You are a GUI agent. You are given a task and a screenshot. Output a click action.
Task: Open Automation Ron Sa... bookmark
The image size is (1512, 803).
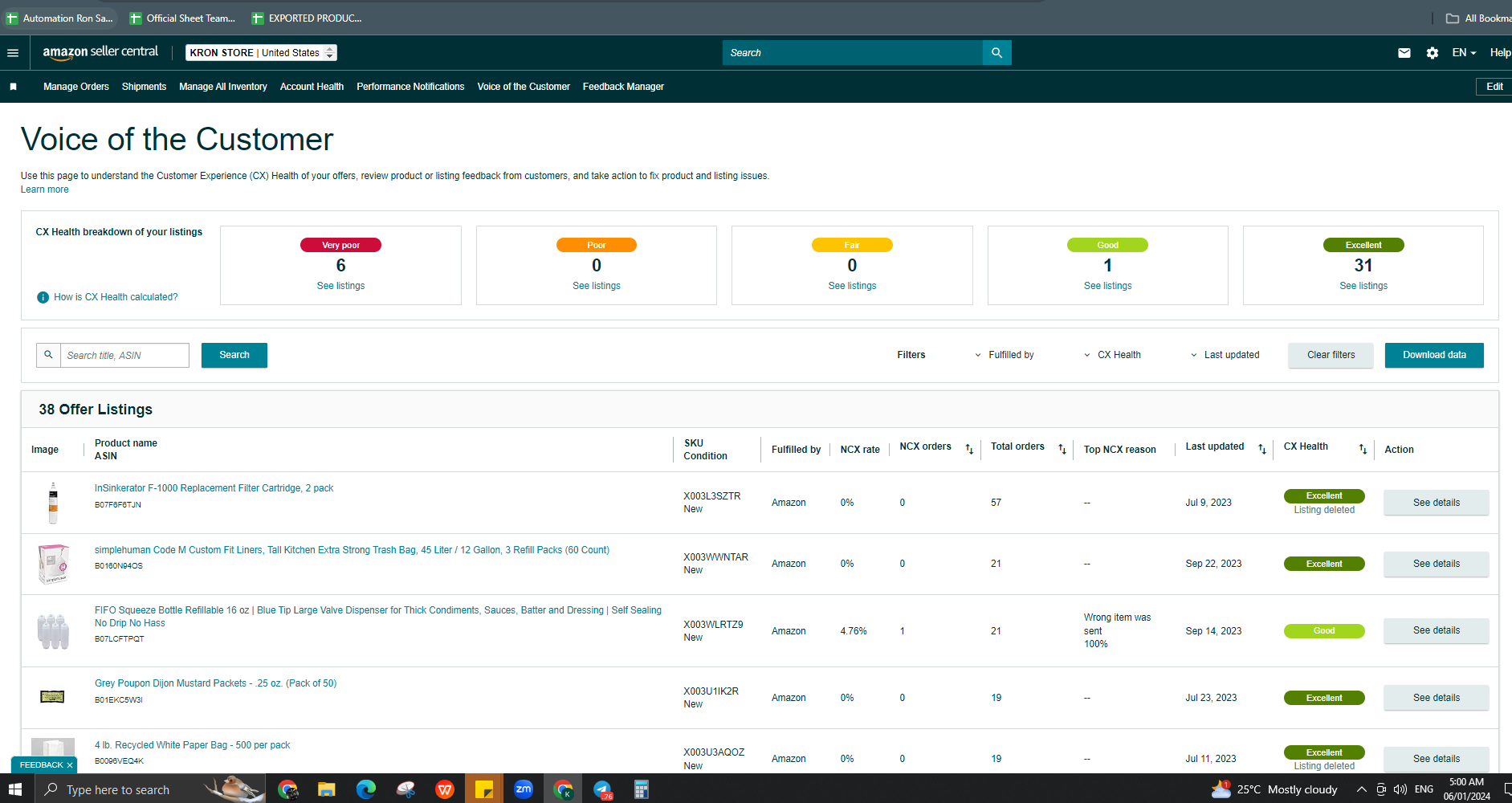pos(60,18)
